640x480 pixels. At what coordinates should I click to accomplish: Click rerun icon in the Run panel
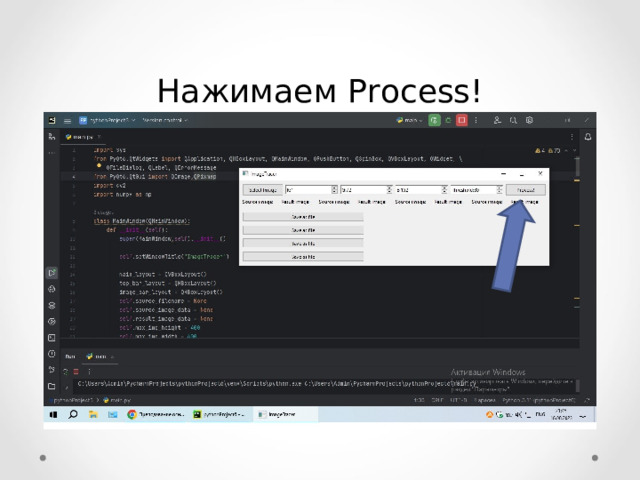point(66,371)
